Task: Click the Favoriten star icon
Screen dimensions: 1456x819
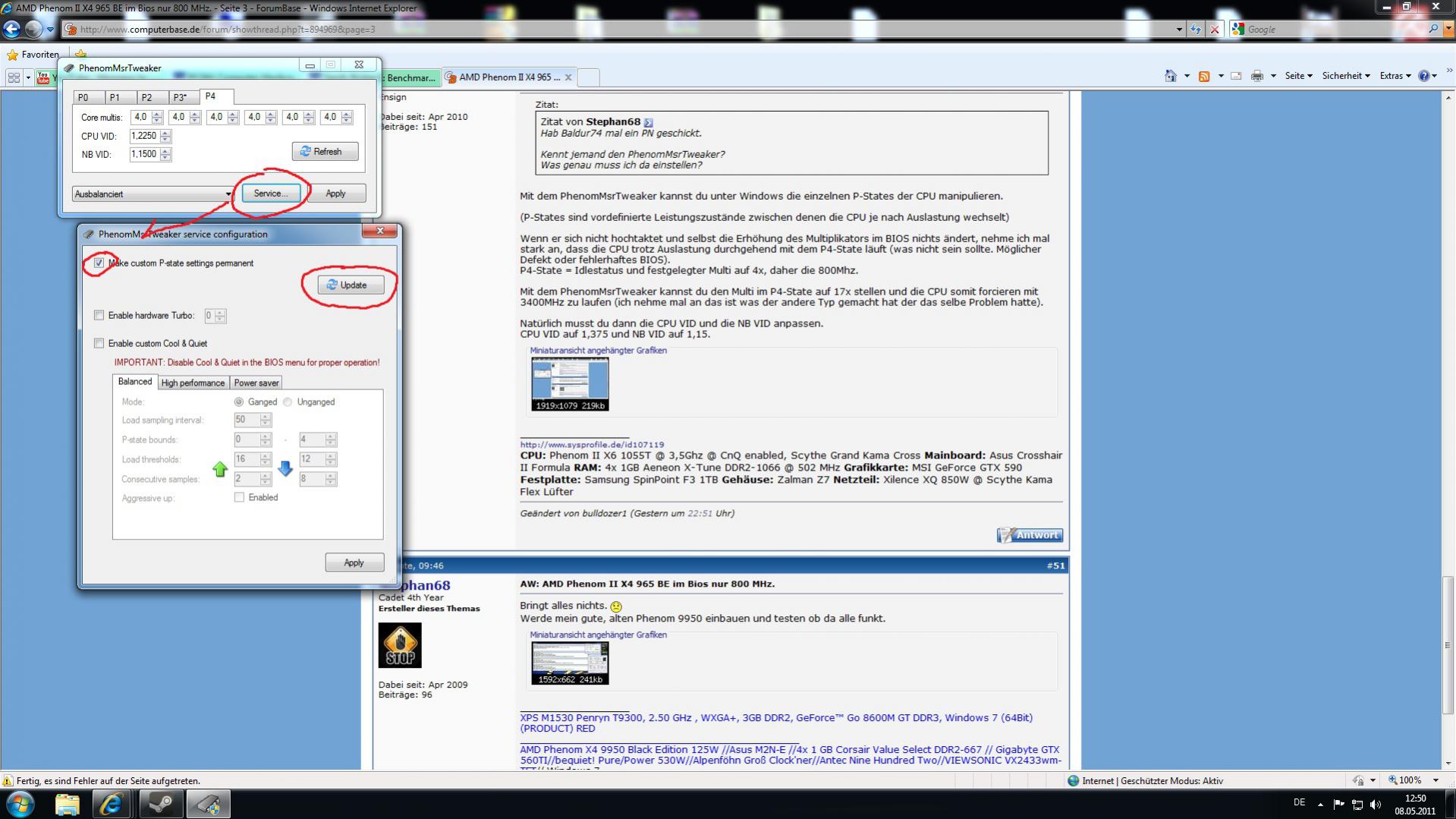Action: 12,55
